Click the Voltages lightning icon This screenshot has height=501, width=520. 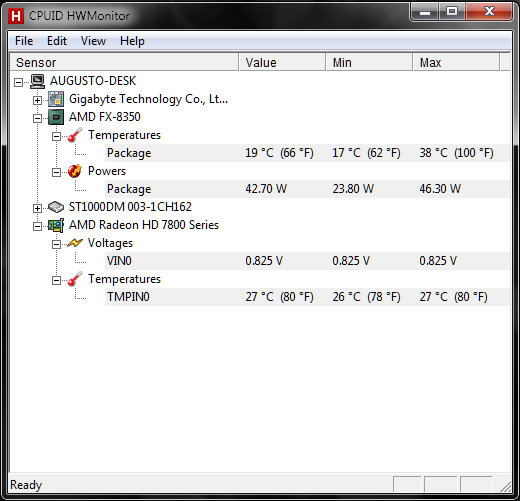pos(75,243)
